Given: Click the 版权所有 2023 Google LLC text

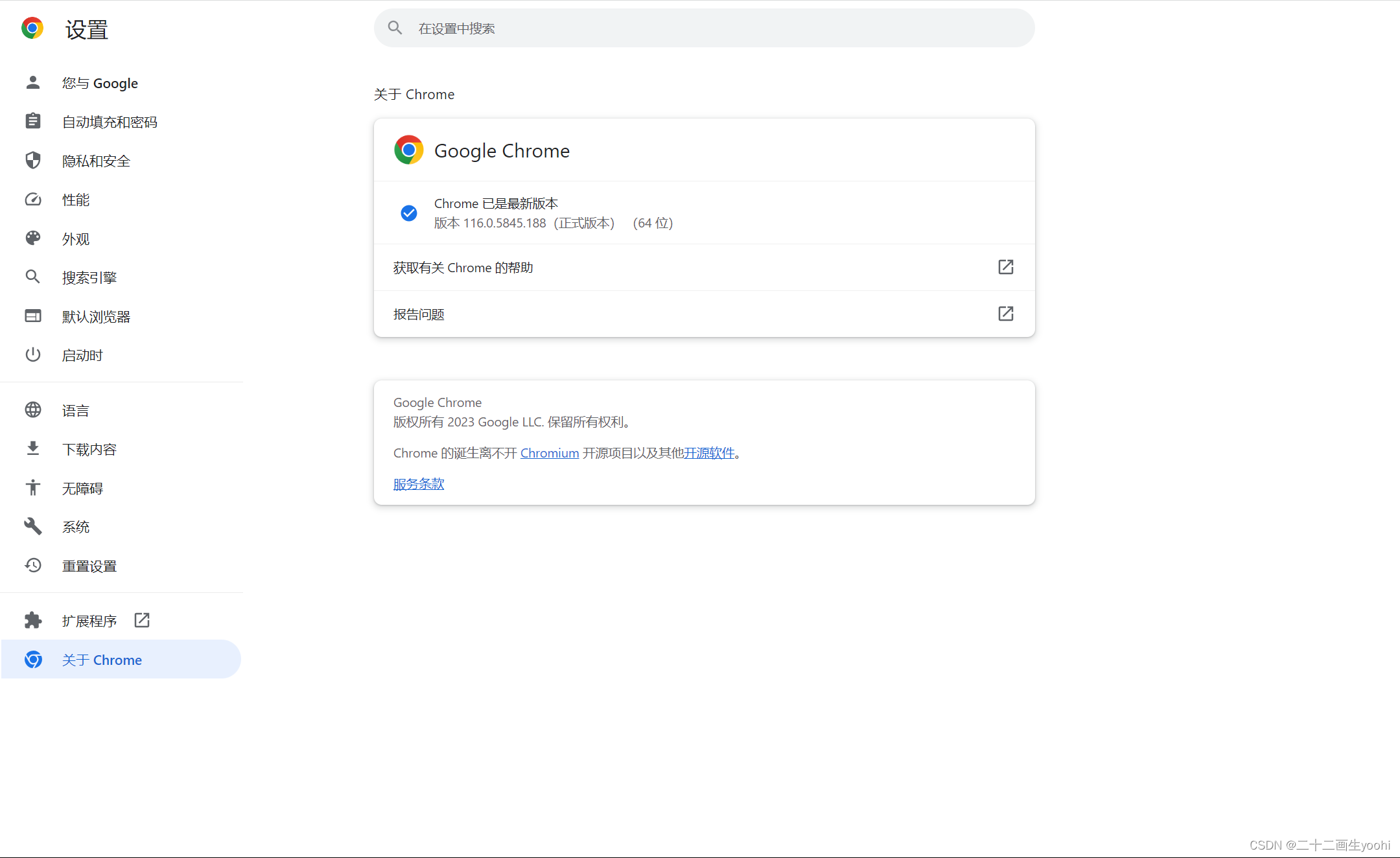Looking at the screenshot, I should pyautogui.click(x=512, y=422).
